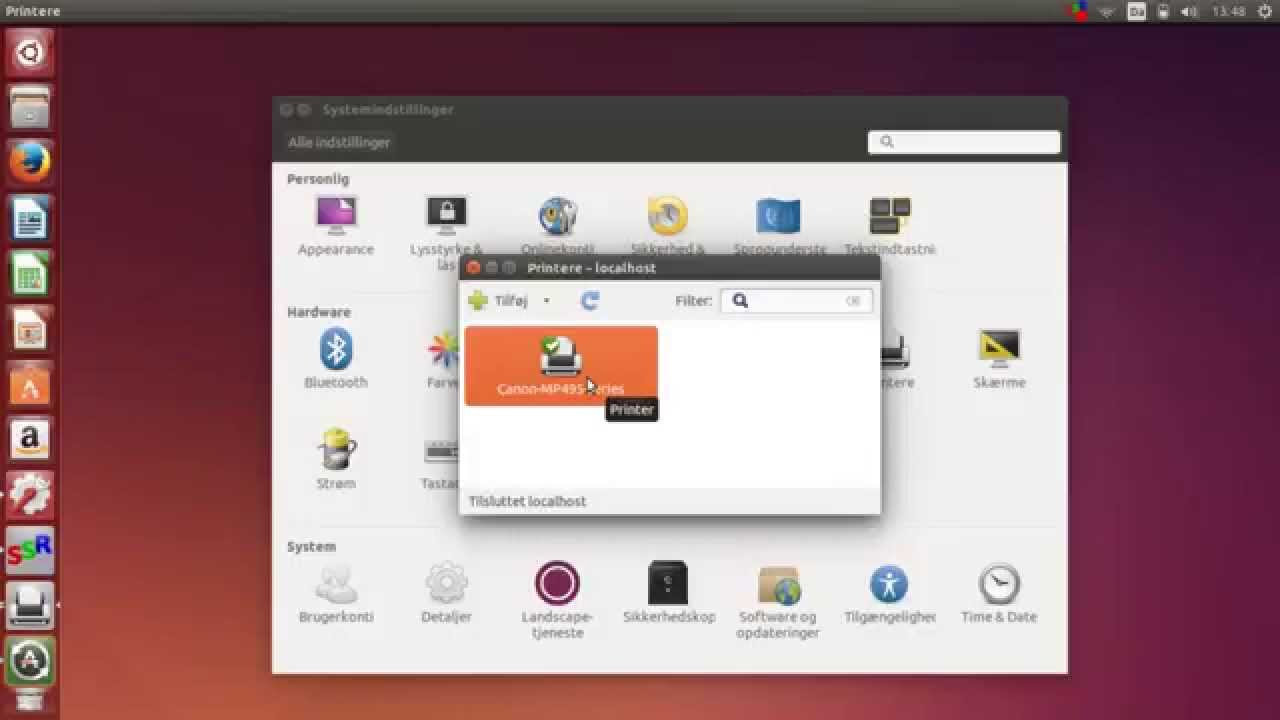Open LibreOffice Calc from the launcher
The image size is (1280, 720).
coord(30,273)
